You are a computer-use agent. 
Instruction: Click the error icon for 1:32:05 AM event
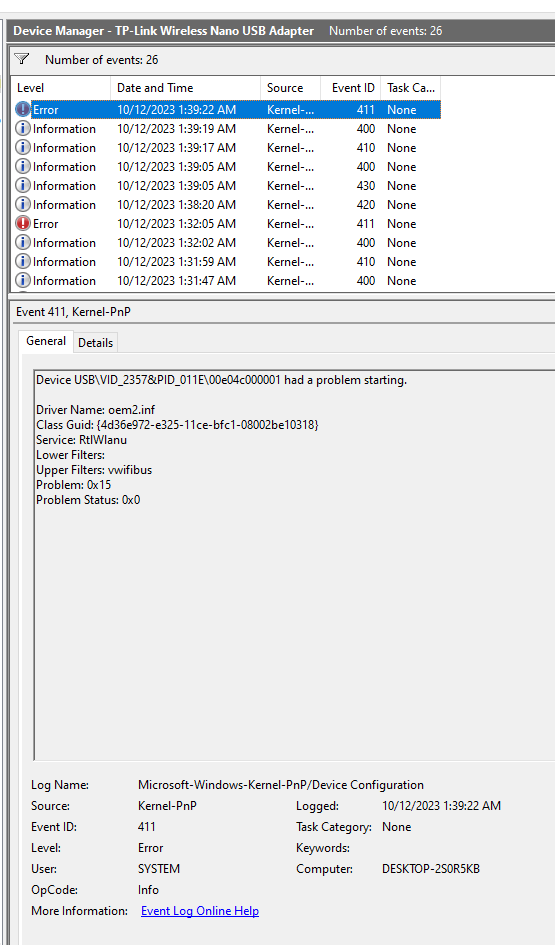point(23,224)
